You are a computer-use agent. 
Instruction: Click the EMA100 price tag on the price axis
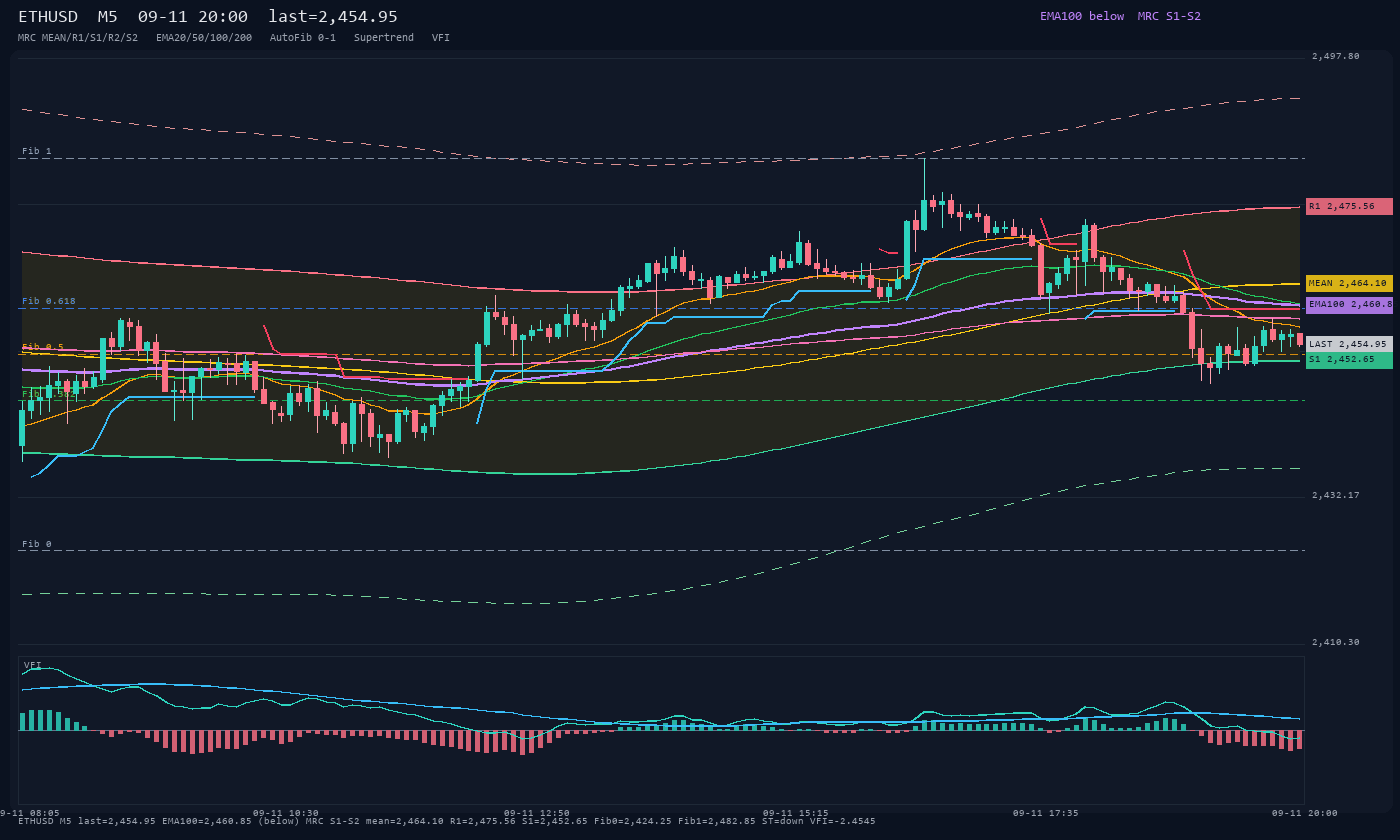(x=1349, y=304)
